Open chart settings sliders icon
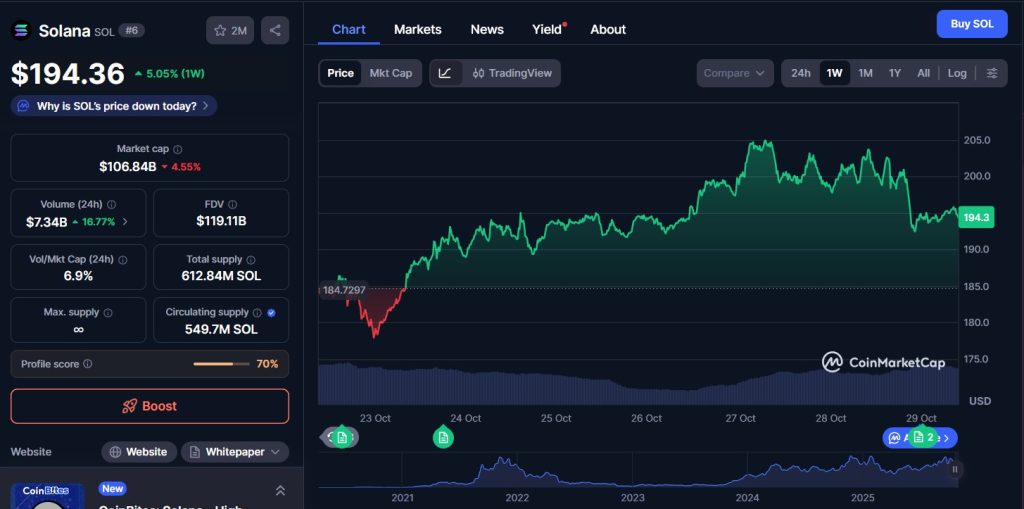Screen dimensions: 1024x509 coord(991,73)
